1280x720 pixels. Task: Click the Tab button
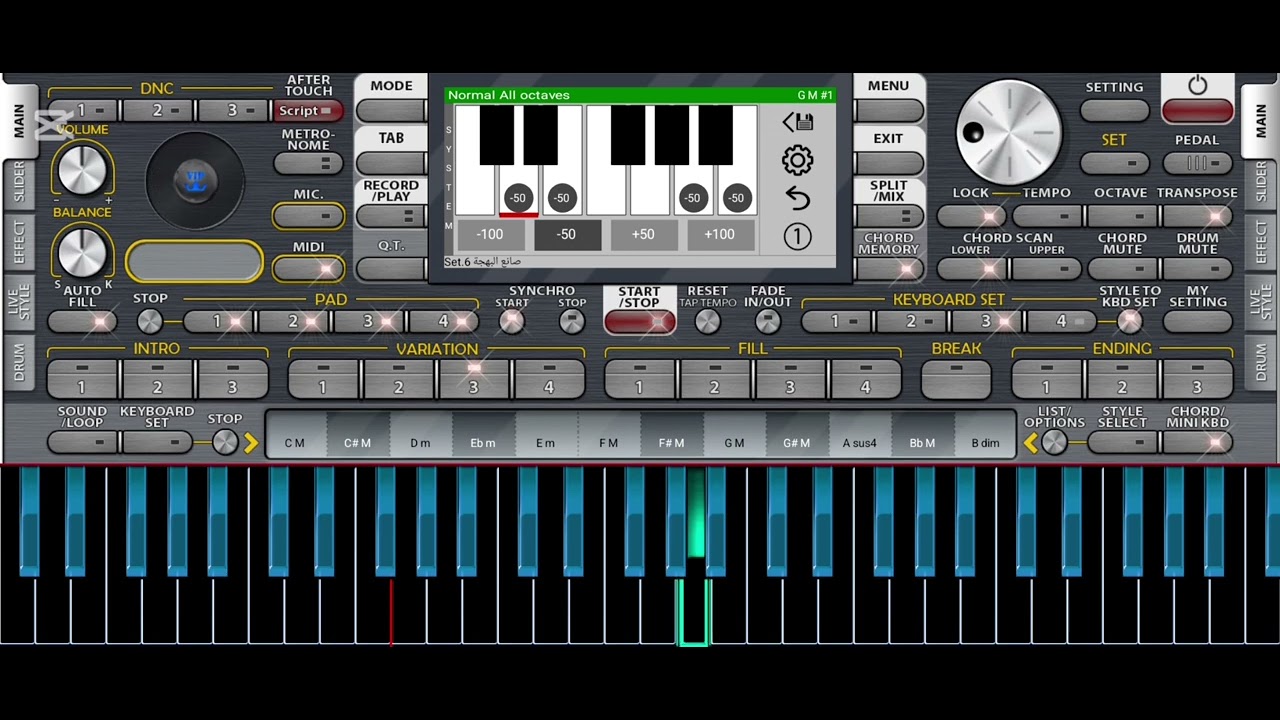(x=391, y=163)
